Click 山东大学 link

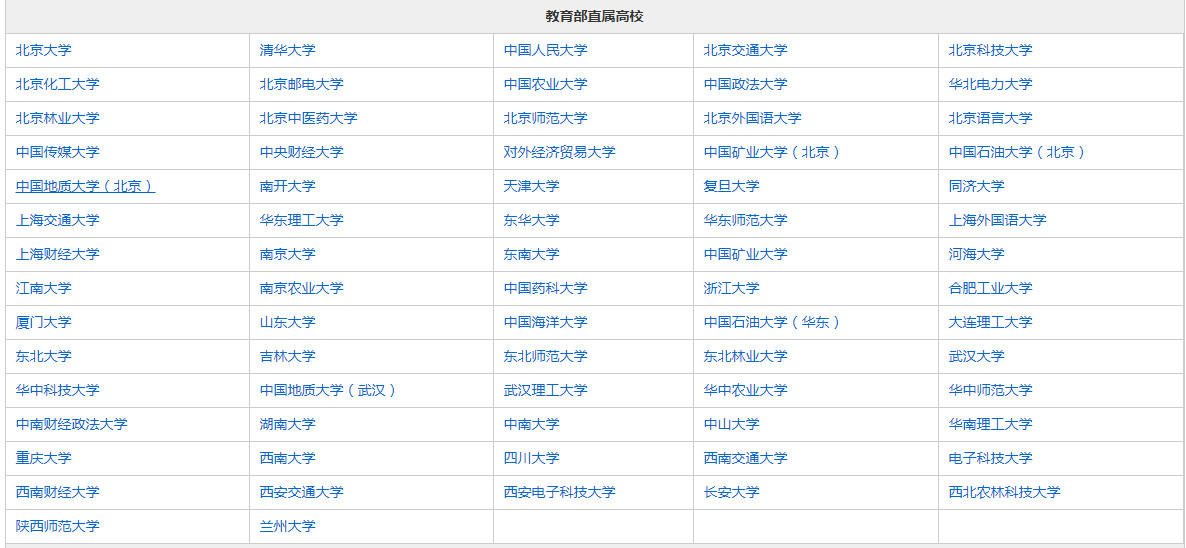click(287, 323)
